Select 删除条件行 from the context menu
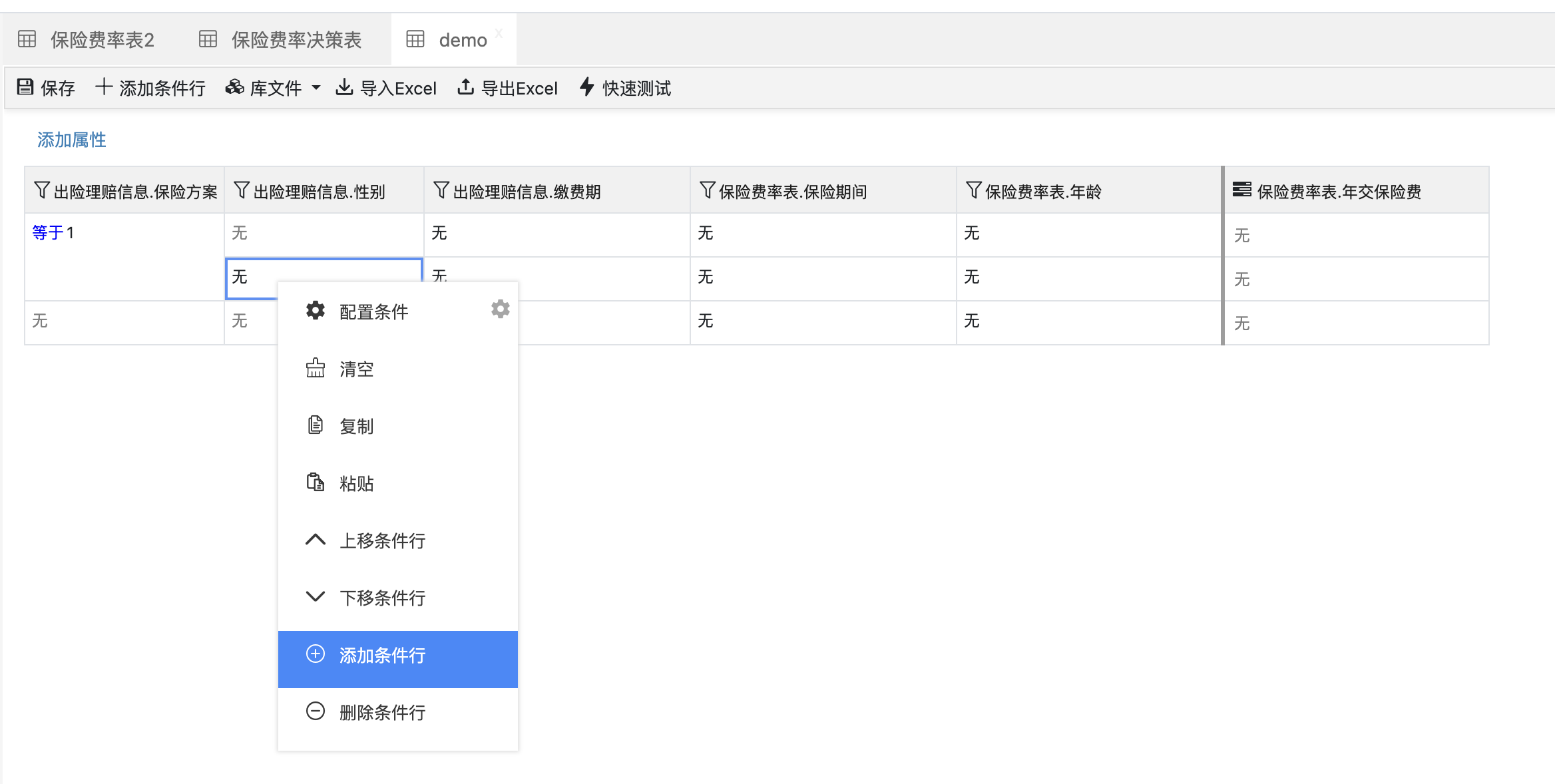The width and height of the screenshot is (1555, 784). click(382, 713)
